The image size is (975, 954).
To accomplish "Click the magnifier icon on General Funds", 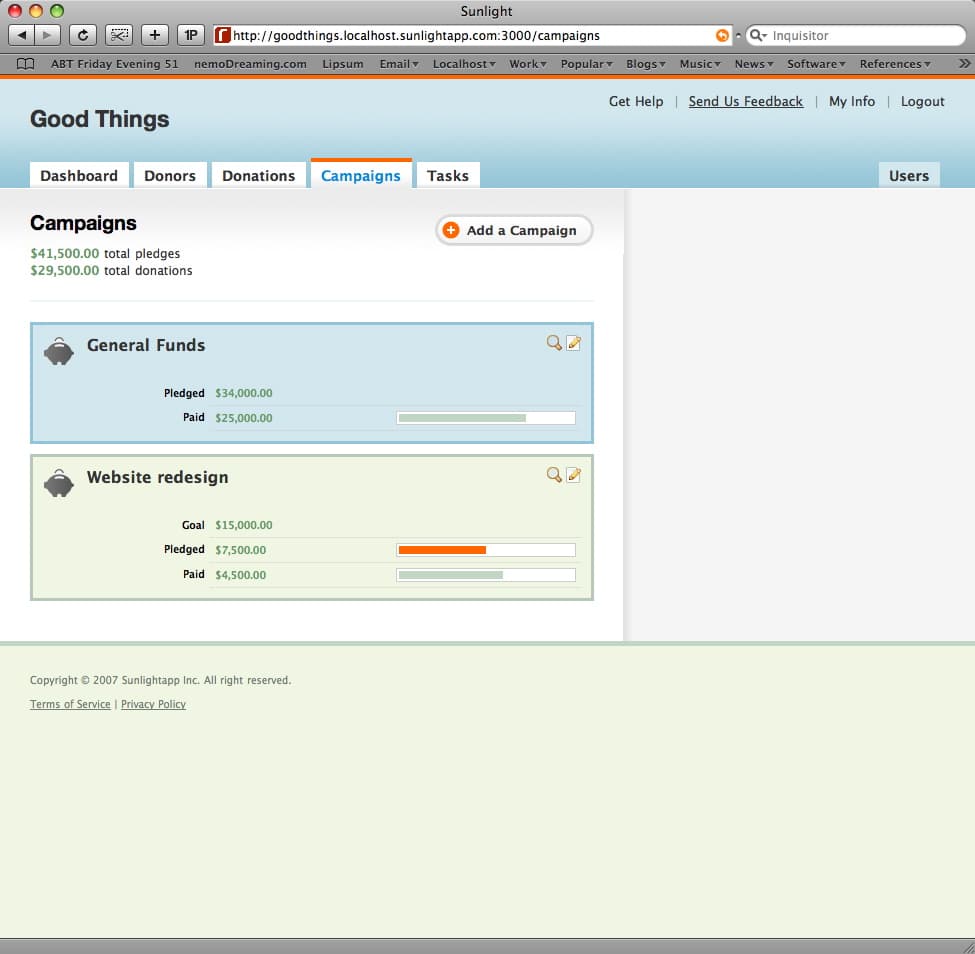I will (554, 343).
